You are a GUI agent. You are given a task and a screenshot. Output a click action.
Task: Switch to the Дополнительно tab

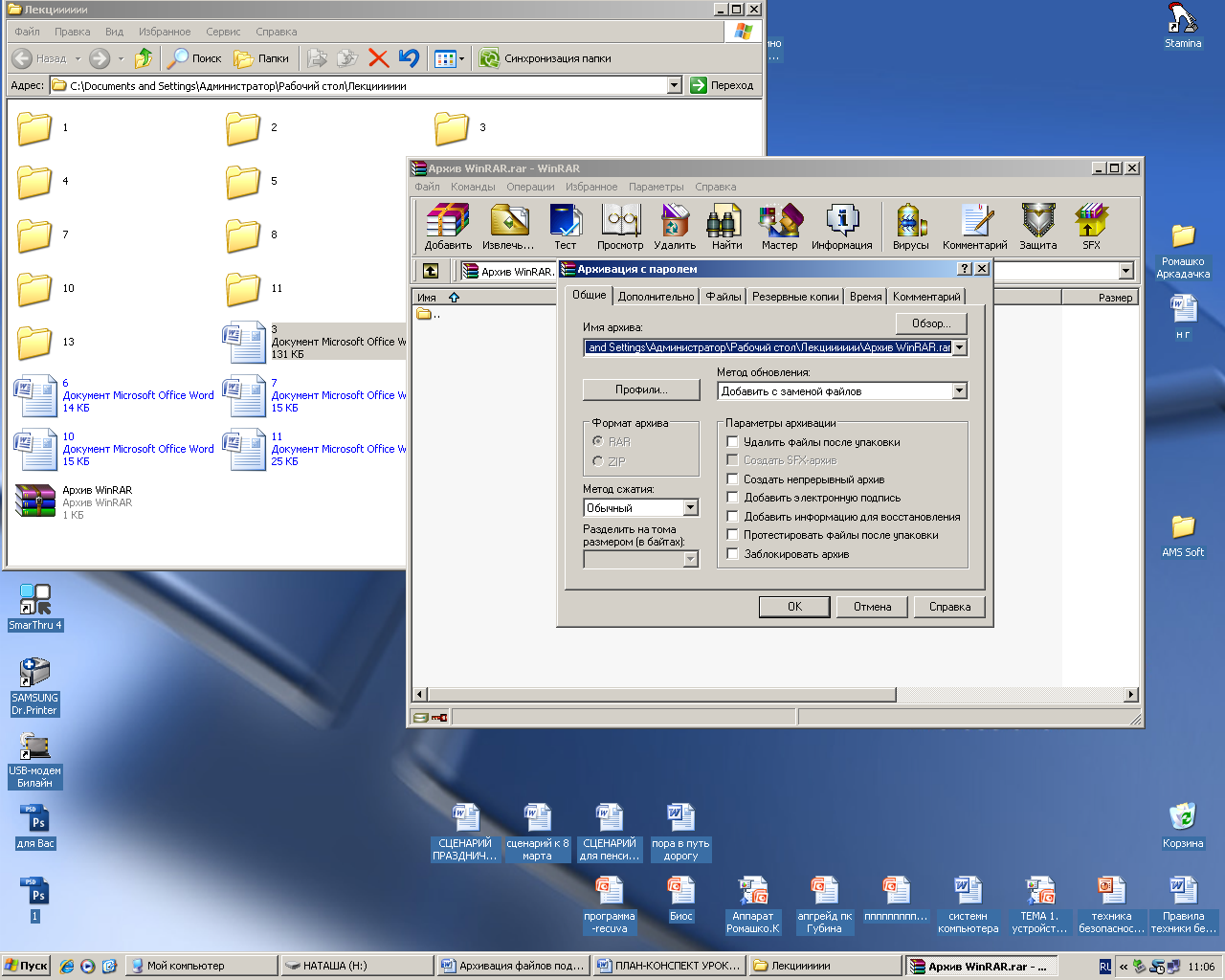(657, 297)
